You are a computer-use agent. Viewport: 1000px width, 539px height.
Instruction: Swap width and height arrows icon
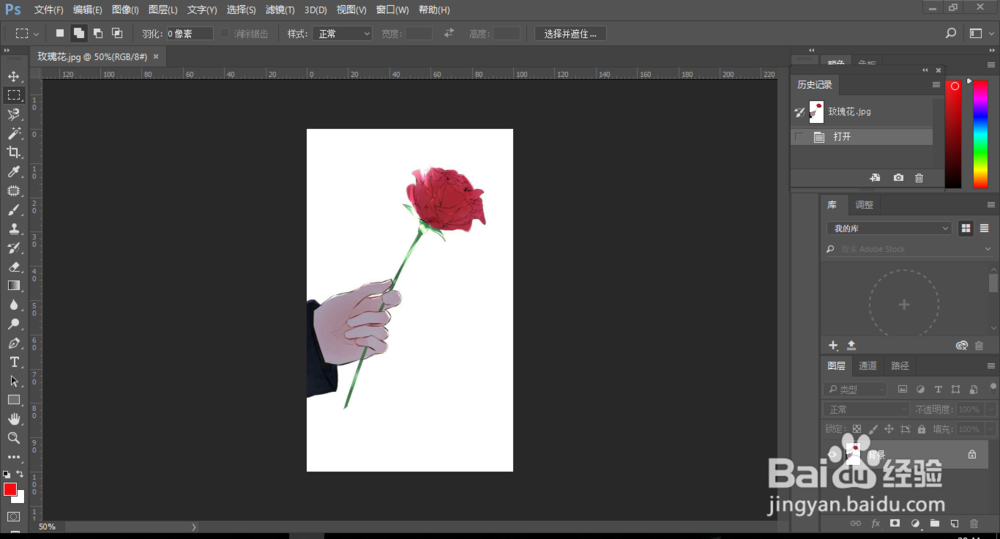449,33
